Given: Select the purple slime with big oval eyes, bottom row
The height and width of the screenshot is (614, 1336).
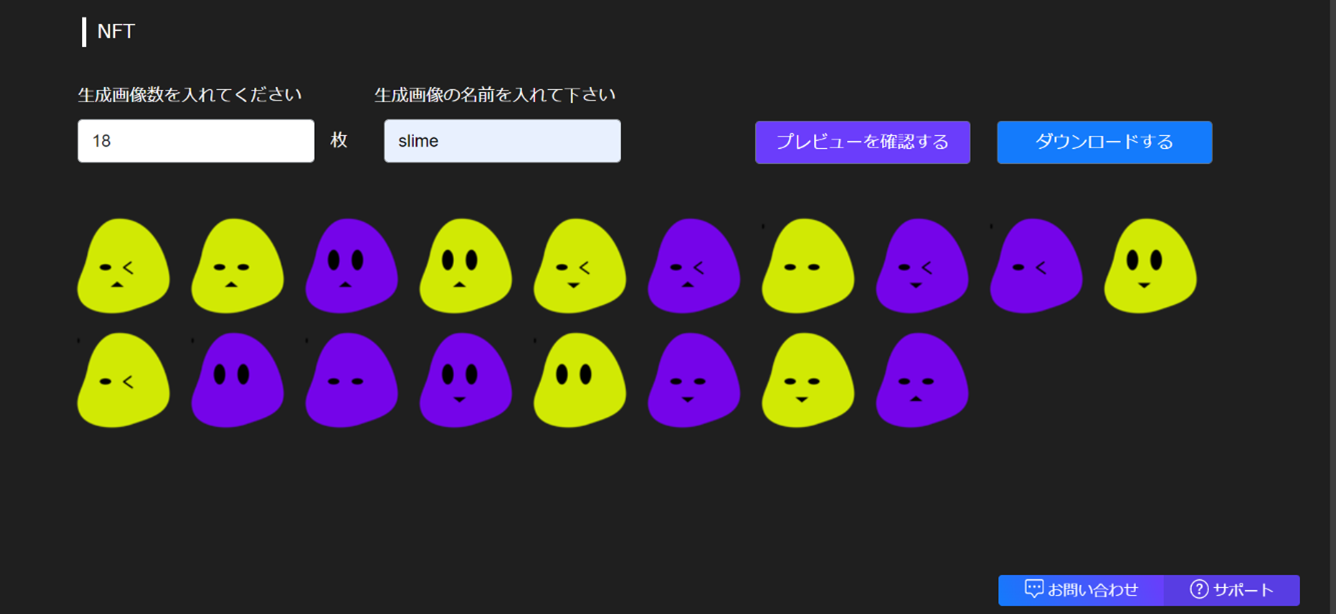Looking at the screenshot, I should point(237,380).
